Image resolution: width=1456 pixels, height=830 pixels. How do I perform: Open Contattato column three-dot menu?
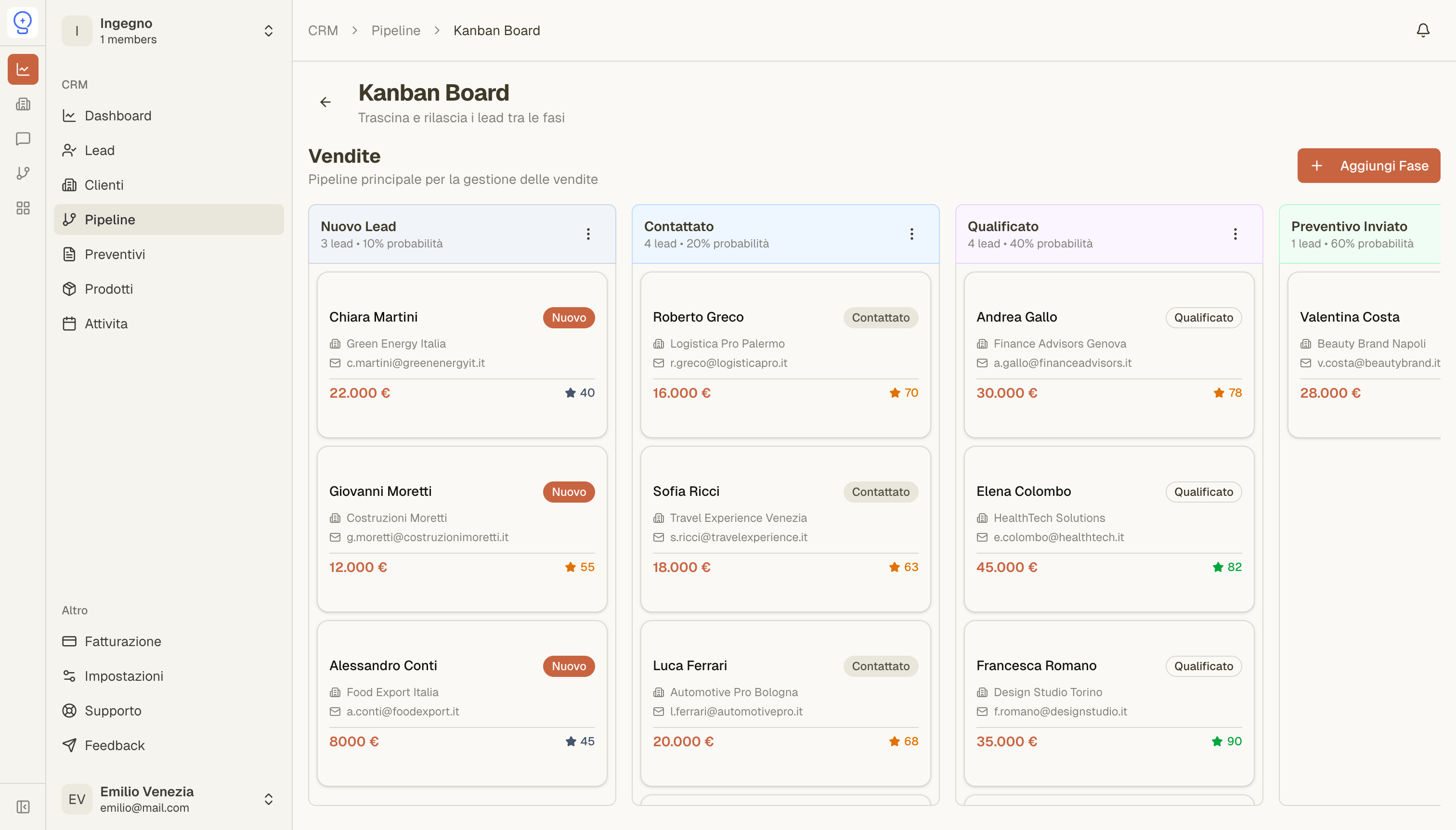tap(911, 233)
